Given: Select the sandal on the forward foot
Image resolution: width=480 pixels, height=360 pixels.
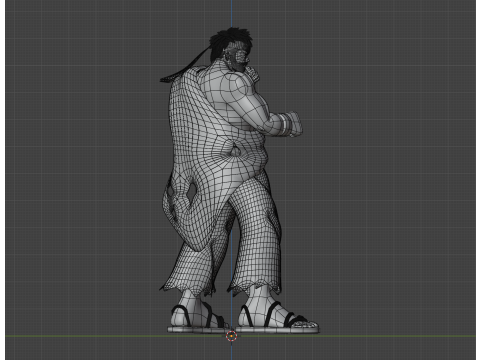Looking at the screenshot, I should tap(278, 318).
